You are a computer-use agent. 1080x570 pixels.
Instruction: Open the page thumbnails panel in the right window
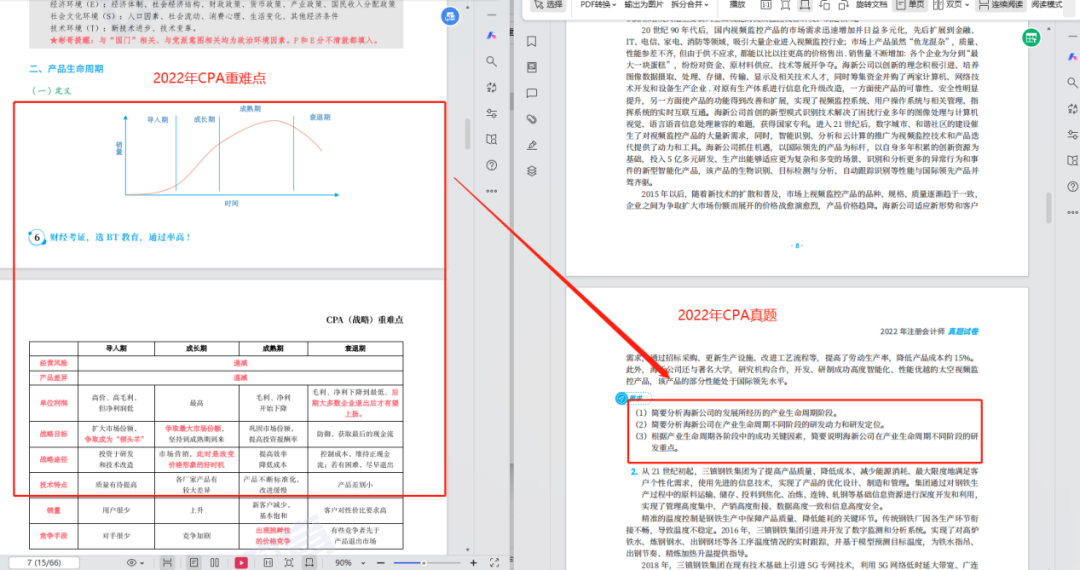[532, 67]
